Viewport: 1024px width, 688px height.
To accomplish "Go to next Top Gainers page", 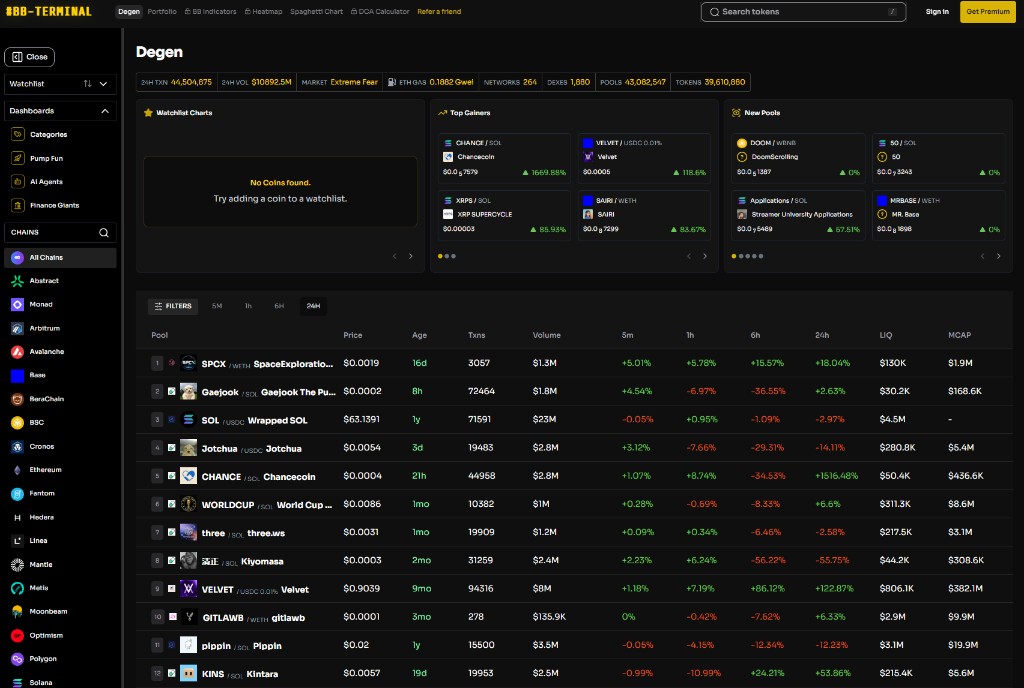I will pos(705,256).
